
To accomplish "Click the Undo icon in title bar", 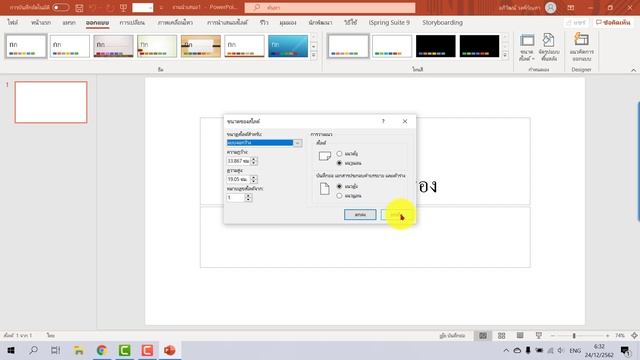I will point(93,8).
